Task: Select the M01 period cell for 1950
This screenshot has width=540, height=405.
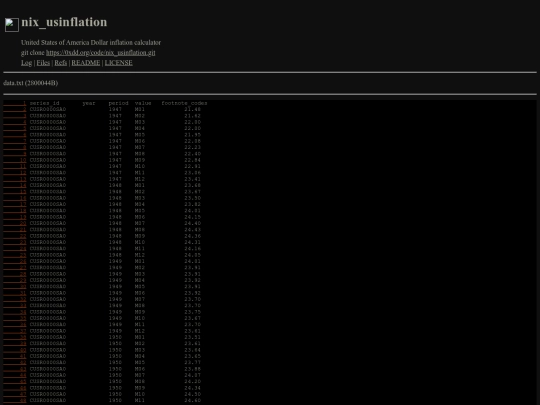Action: click(x=140, y=337)
